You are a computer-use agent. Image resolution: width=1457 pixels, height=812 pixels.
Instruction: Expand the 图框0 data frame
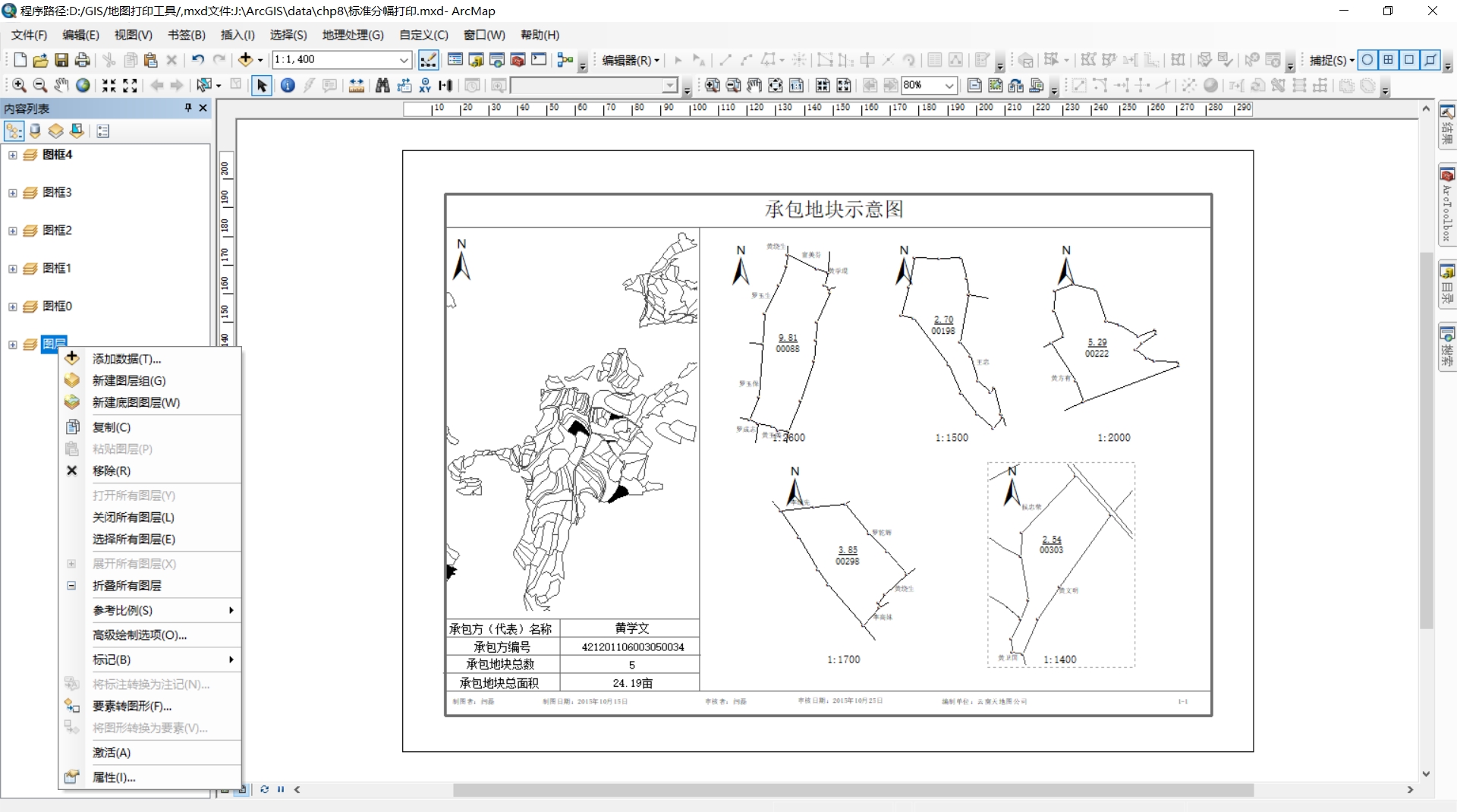[x=12, y=307]
